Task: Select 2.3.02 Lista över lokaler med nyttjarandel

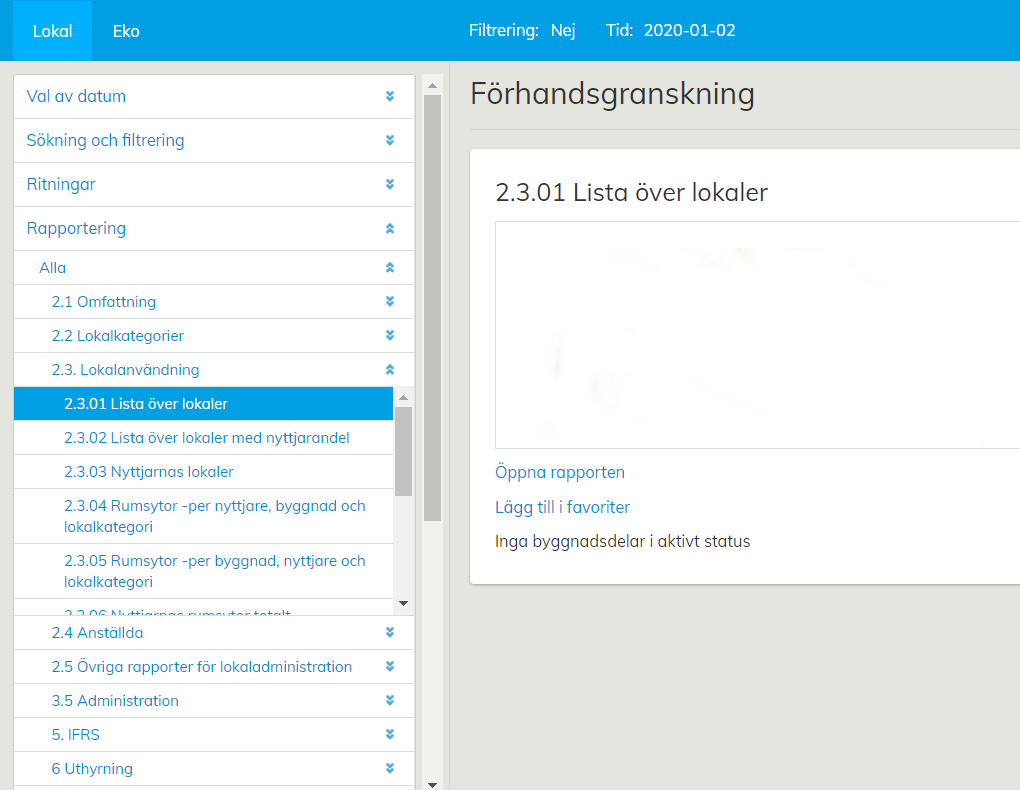Action: click(206, 438)
